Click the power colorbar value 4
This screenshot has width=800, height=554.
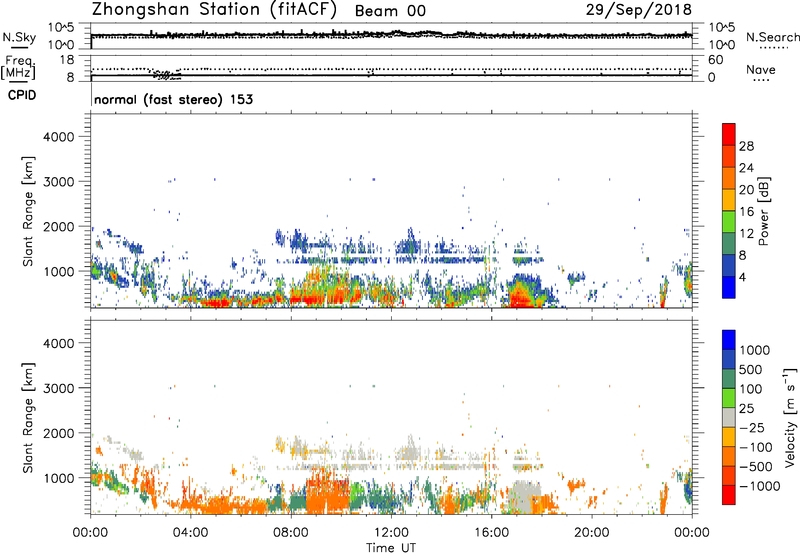[x=743, y=278]
